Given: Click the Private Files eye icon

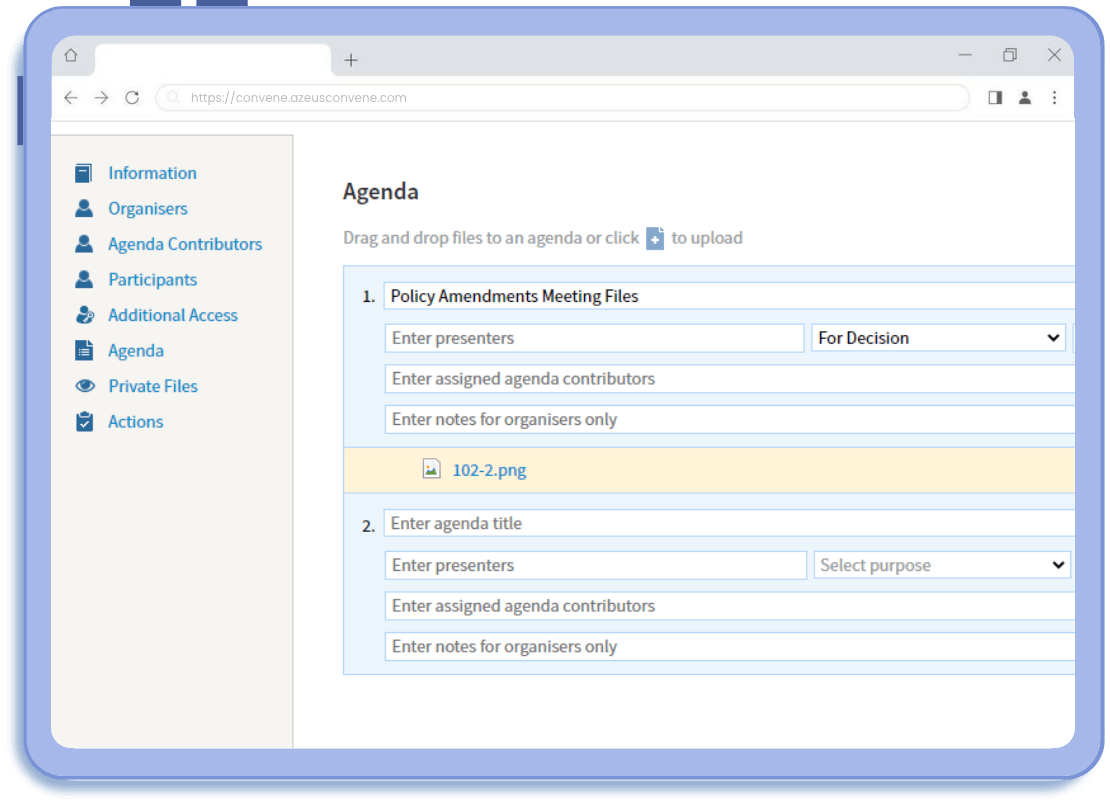Looking at the screenshot, I should (x=84, y=386).
